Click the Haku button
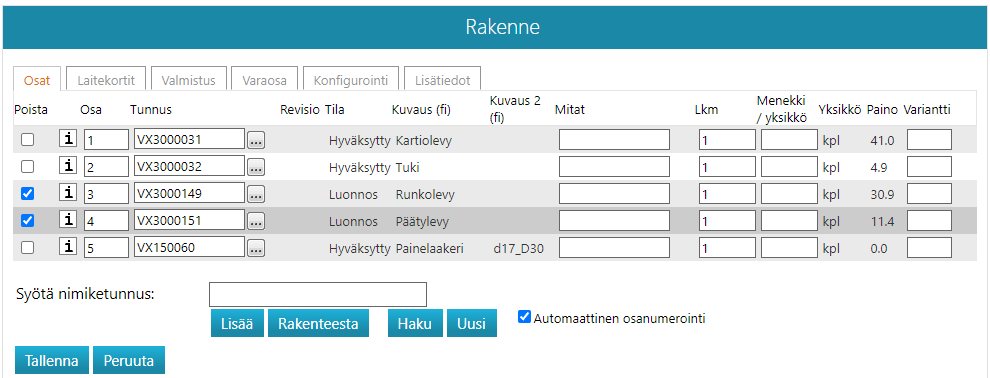Image resolution: width=990 pixels, height=378 pixels. 415,324
